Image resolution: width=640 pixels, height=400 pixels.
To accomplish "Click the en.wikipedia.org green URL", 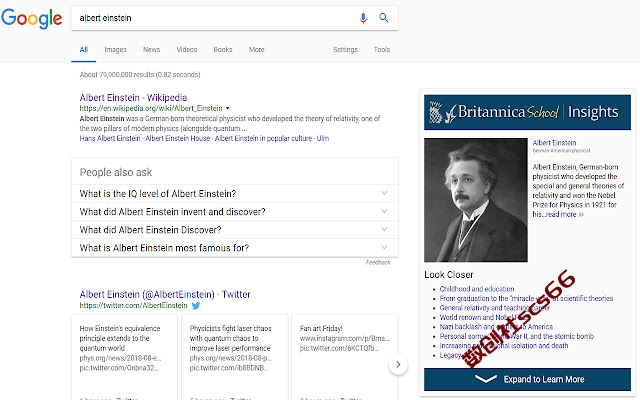I will (x=151, y=108).
